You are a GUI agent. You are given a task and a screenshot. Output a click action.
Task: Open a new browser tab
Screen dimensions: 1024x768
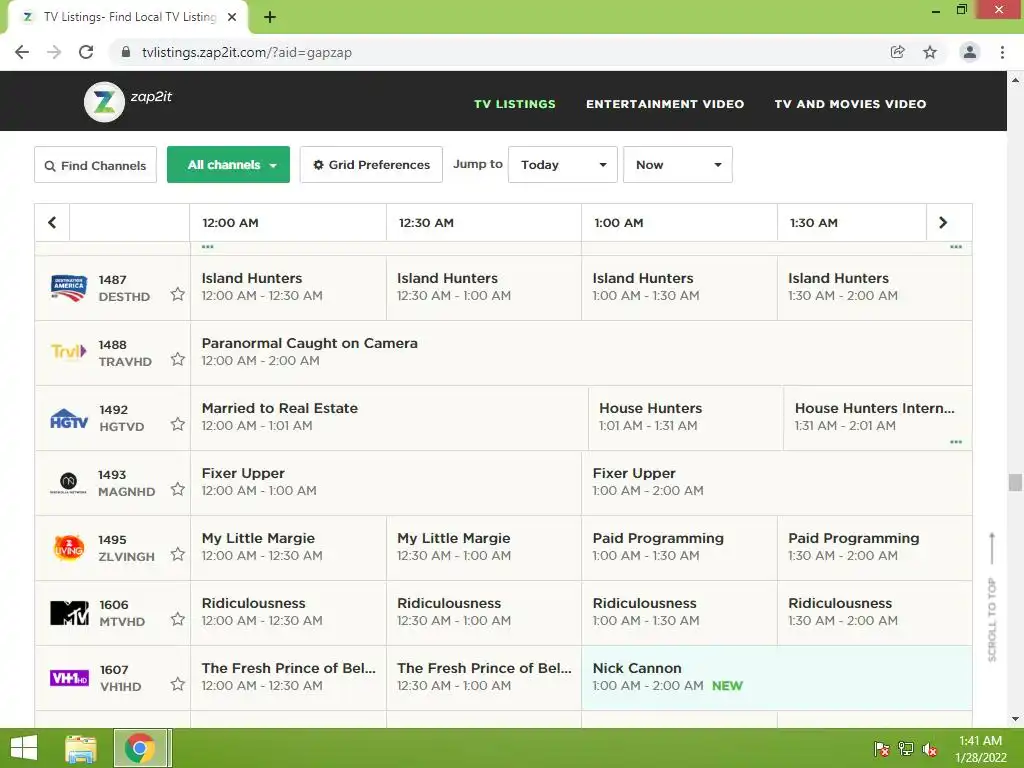click(270, 17)
